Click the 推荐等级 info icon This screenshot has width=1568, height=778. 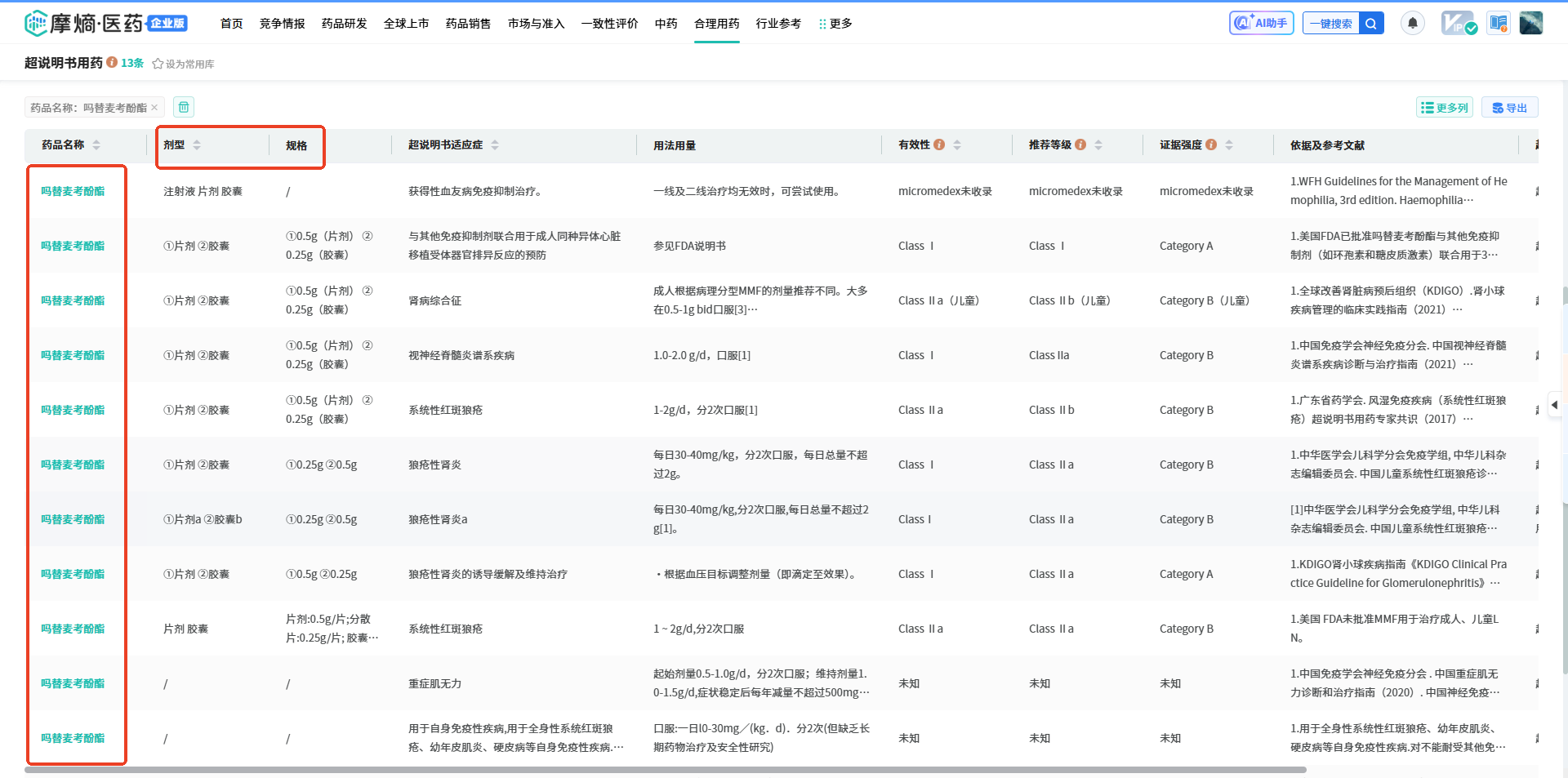tap(1080, 144)
